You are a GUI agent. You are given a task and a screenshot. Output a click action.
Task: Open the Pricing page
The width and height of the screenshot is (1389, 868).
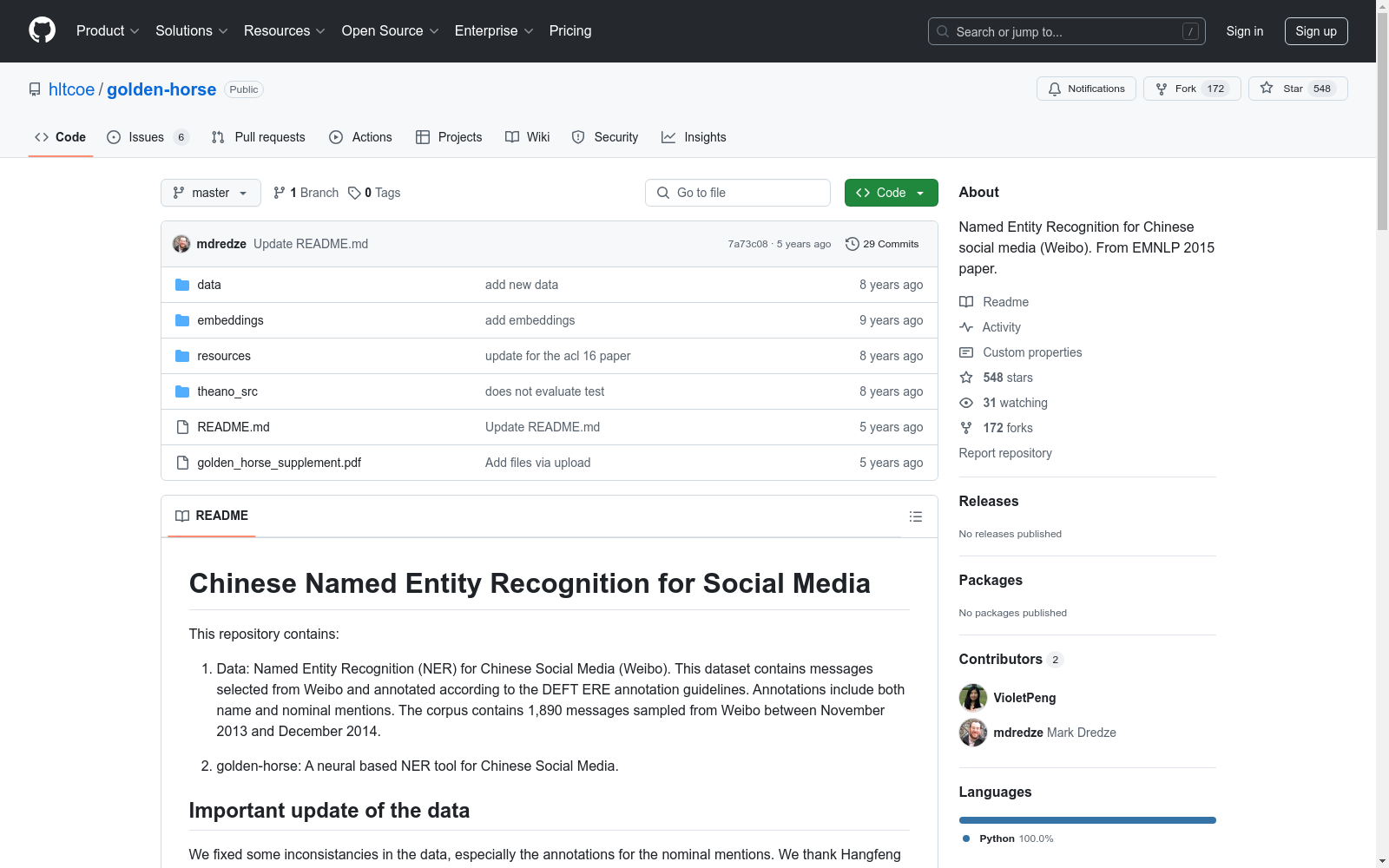(x=570, y=30)
